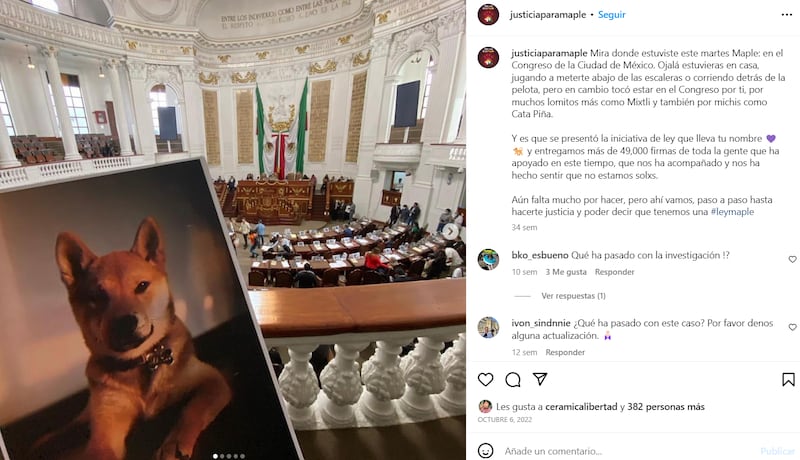
Task: Open justiciaparamaple profile picture in header
Action: 488,14
